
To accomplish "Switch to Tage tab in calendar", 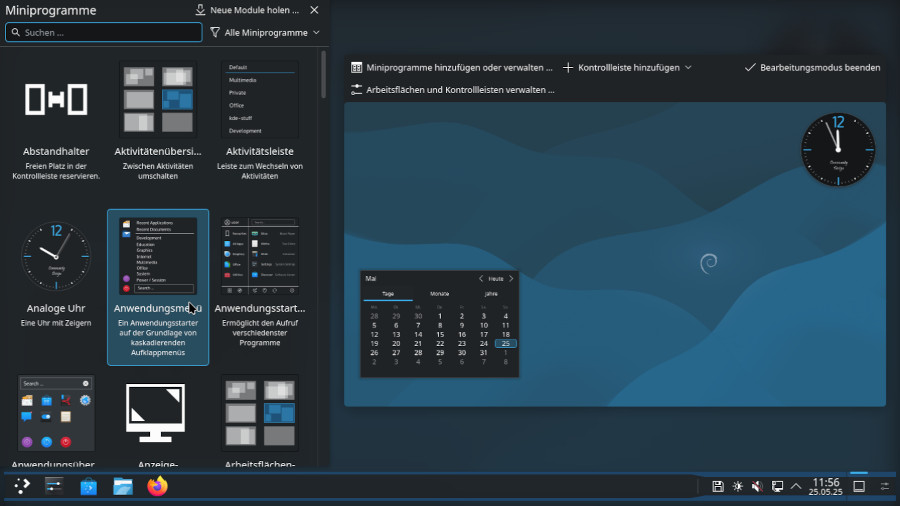I will [388, 294].
